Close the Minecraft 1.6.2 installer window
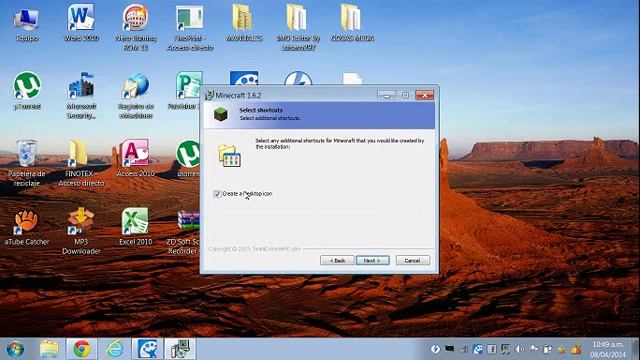 click(x=424, y=96)
